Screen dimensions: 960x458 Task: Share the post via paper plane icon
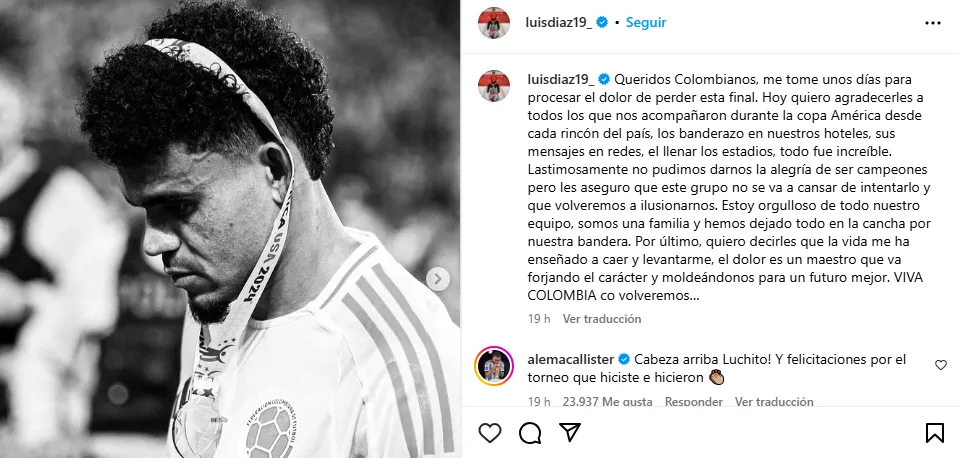(570, 433)
